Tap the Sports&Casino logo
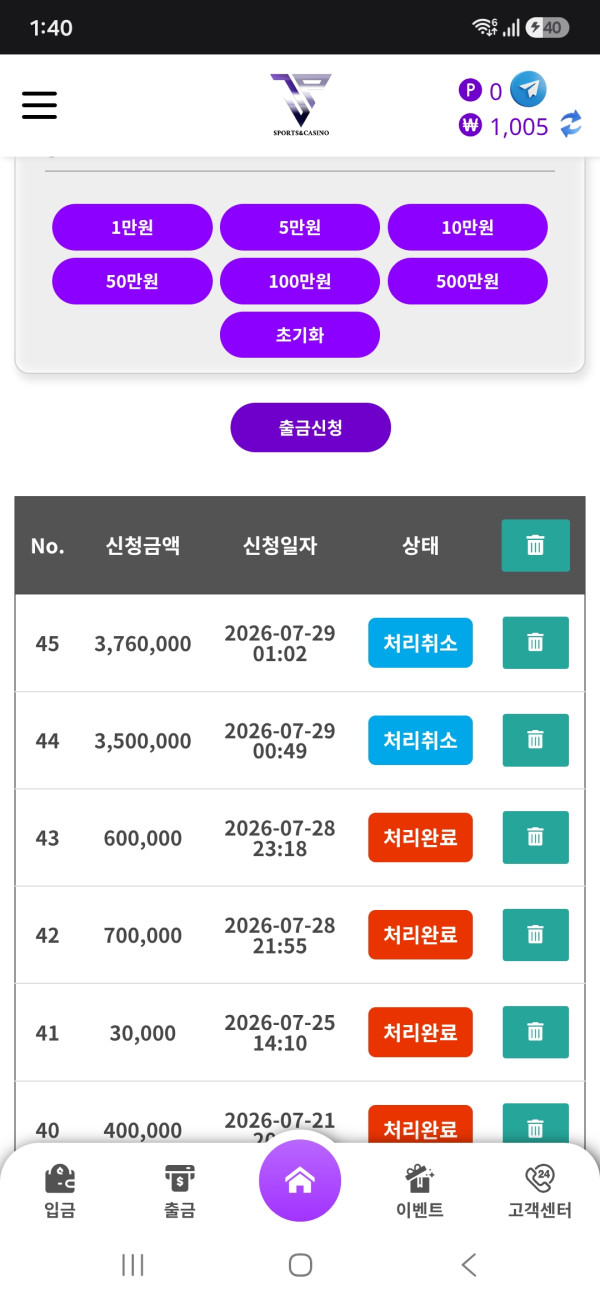This screenshot has width=600, height=1300. pos(300,104)
